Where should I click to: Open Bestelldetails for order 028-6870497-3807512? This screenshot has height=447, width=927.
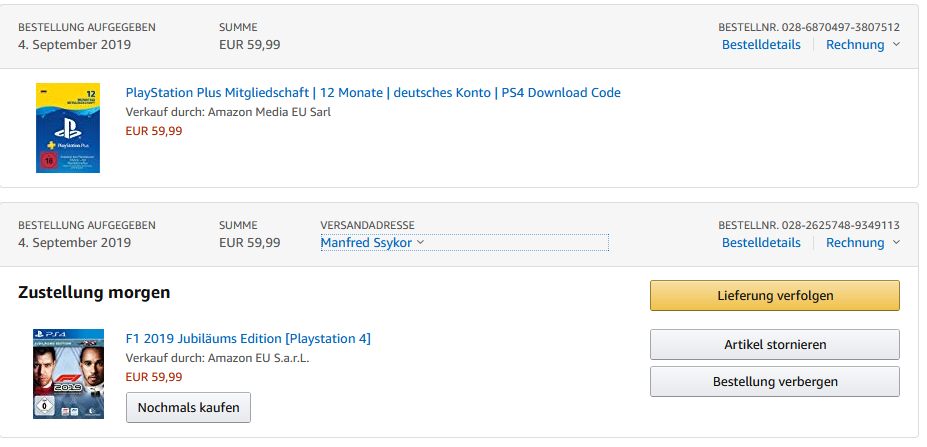(x=761, y=45)
